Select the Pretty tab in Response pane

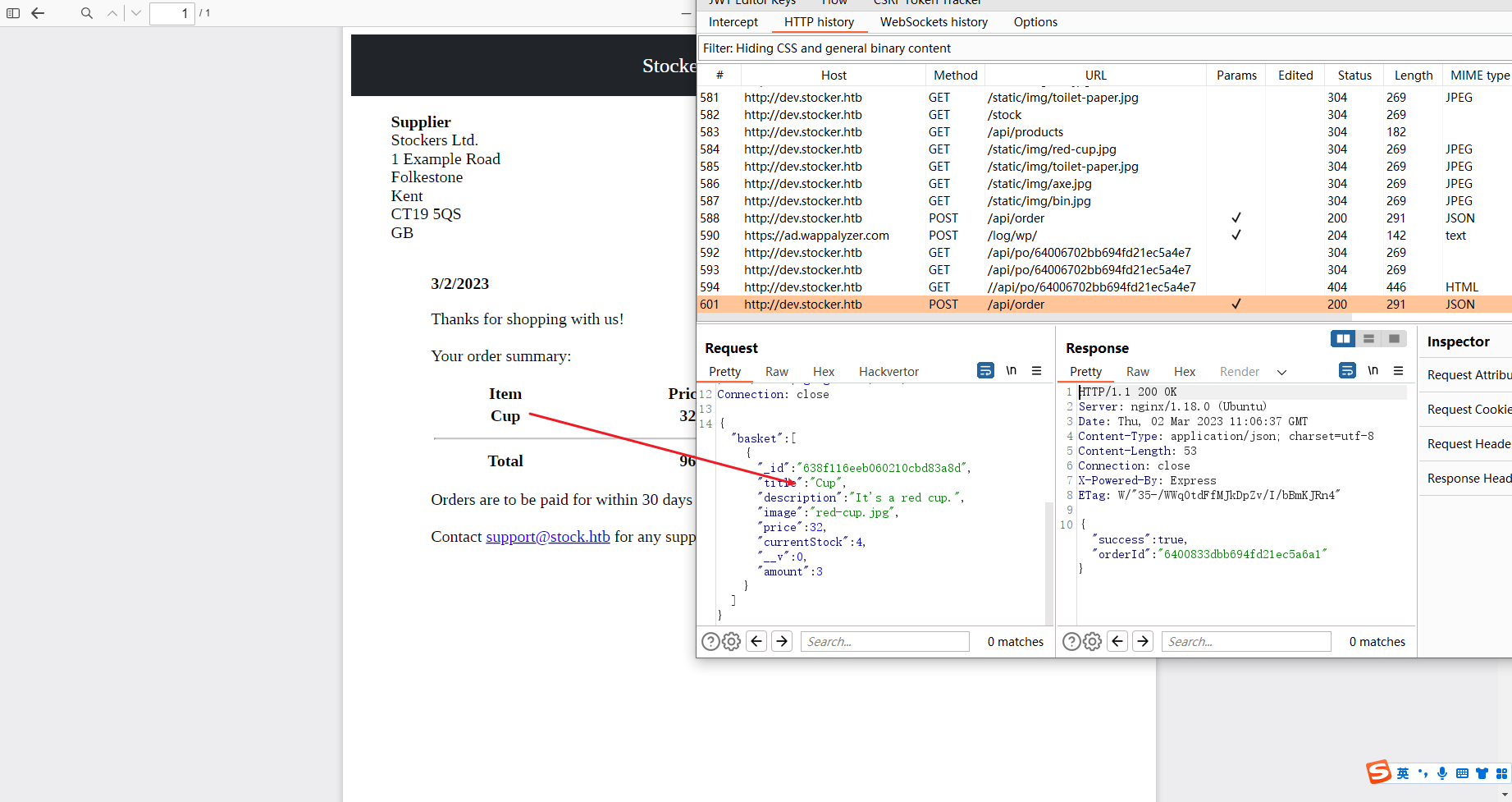(1085, 372)
